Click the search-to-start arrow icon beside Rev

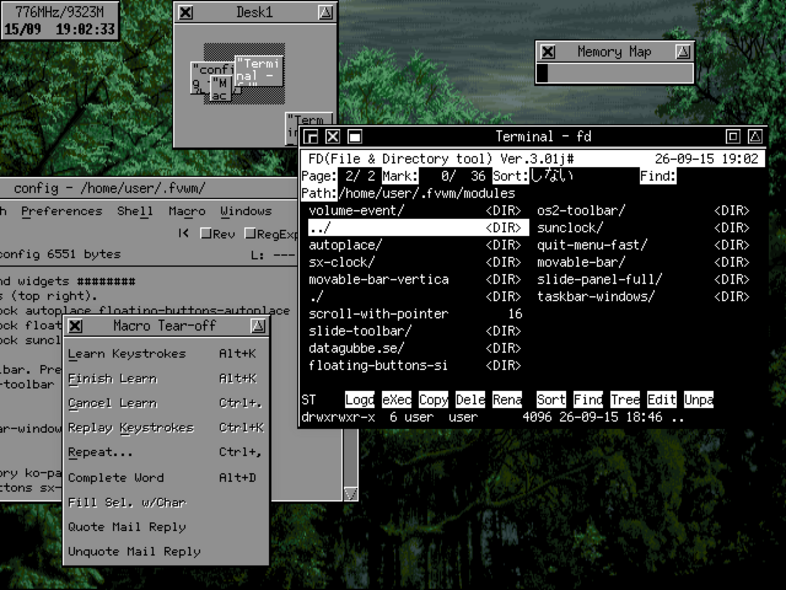tap(183, 233)
